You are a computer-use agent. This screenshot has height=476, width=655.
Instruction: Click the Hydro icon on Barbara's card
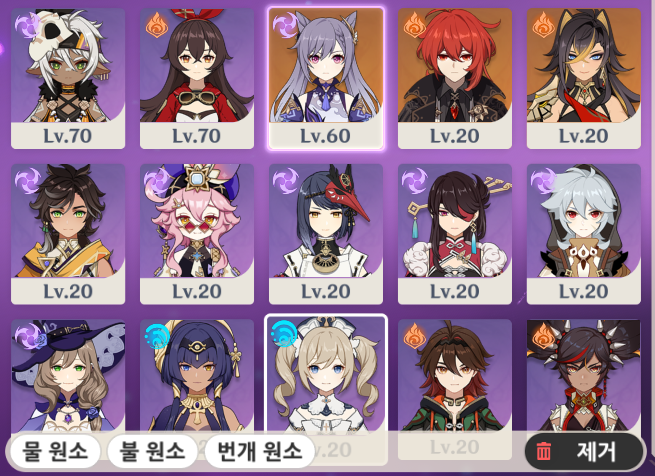(x=284, y=334)
